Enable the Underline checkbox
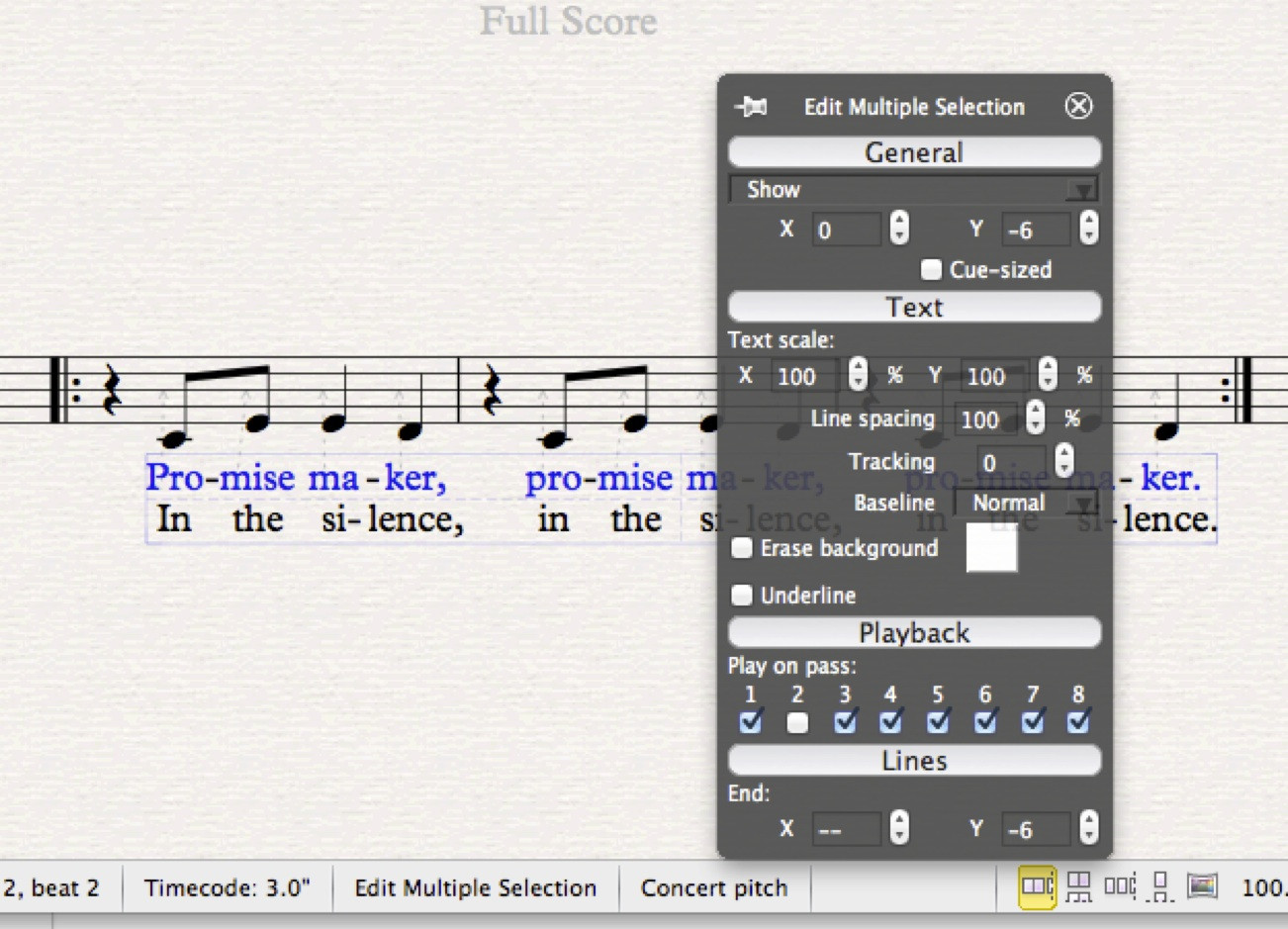This screenshot has height=929, width=1288. 741,595
